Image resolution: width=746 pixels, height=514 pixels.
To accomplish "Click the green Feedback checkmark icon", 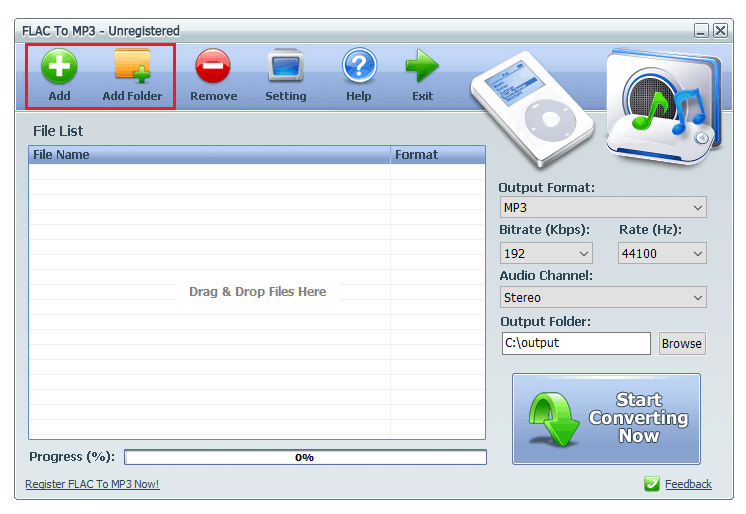I will pyautogui.click(x=652, y=484).
